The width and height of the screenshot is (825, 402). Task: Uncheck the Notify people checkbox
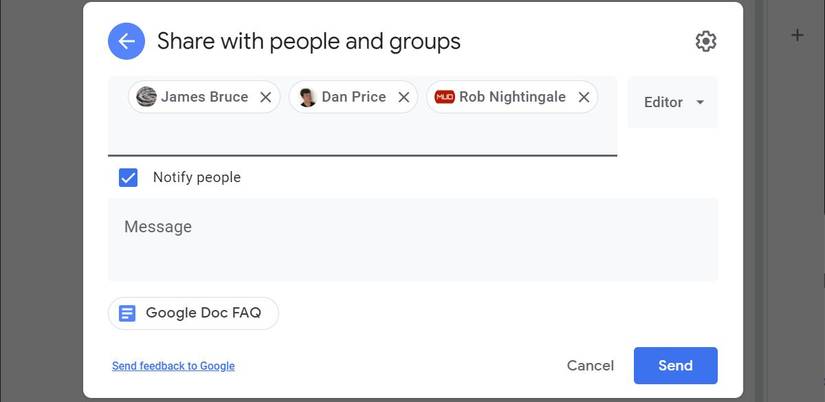tap(128, 177)
